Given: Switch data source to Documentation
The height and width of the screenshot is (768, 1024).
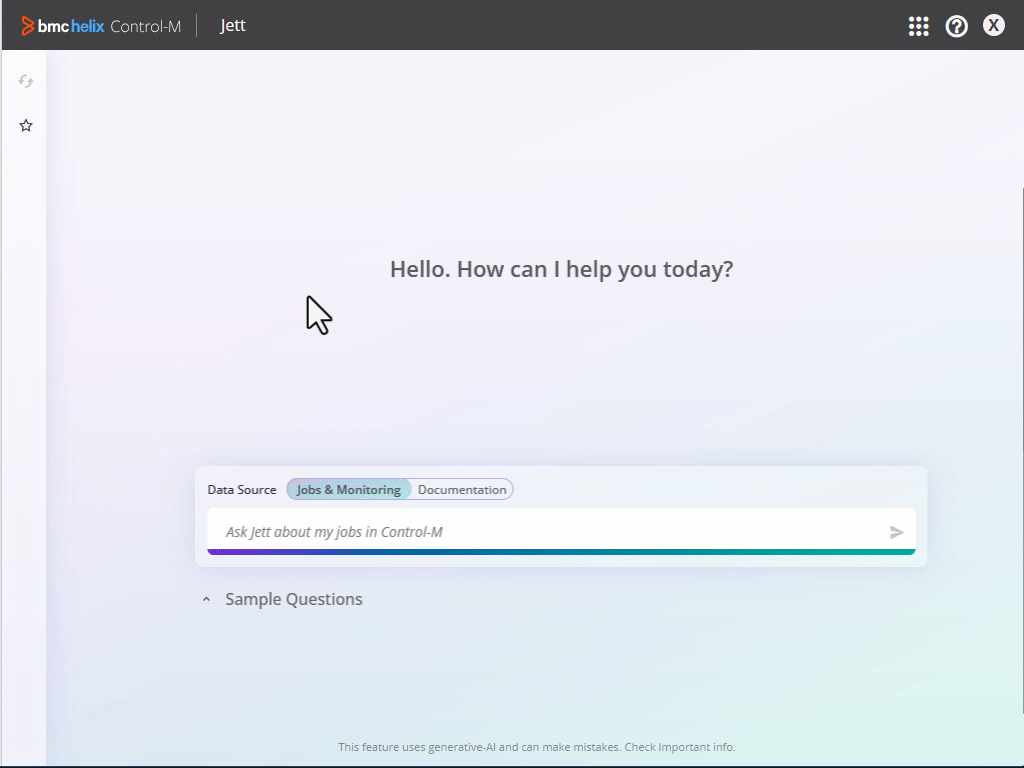Looking at the screenshot, I should [462, 490].
